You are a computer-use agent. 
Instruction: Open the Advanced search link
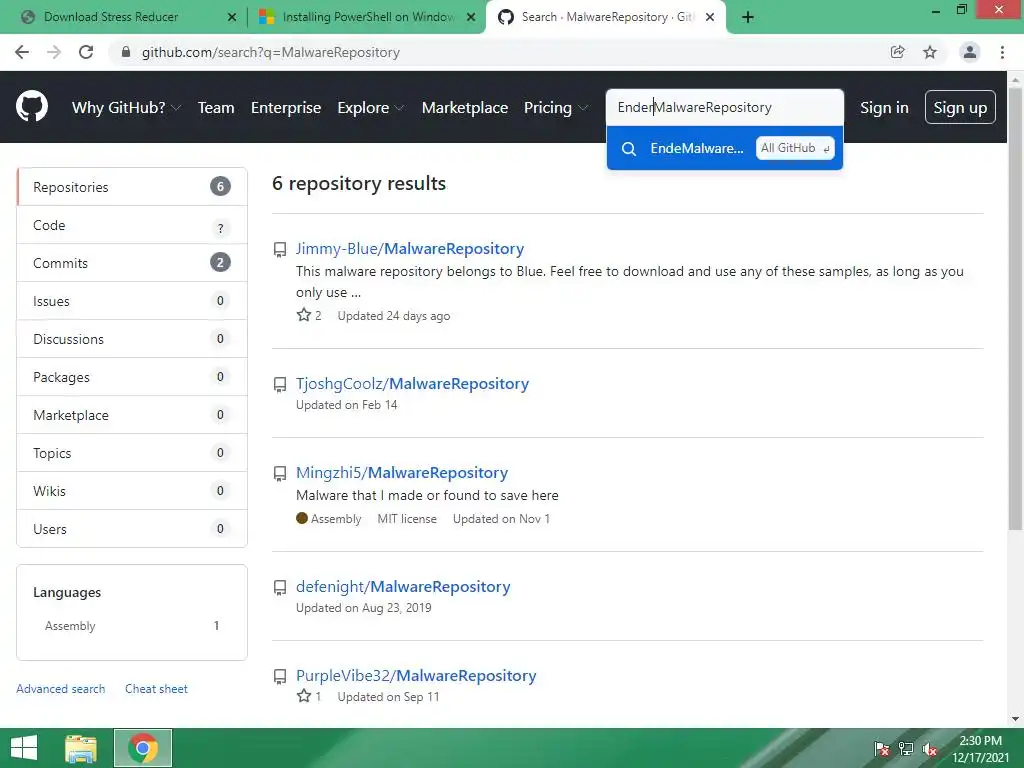pyautogui.click(x=61, y=689)
